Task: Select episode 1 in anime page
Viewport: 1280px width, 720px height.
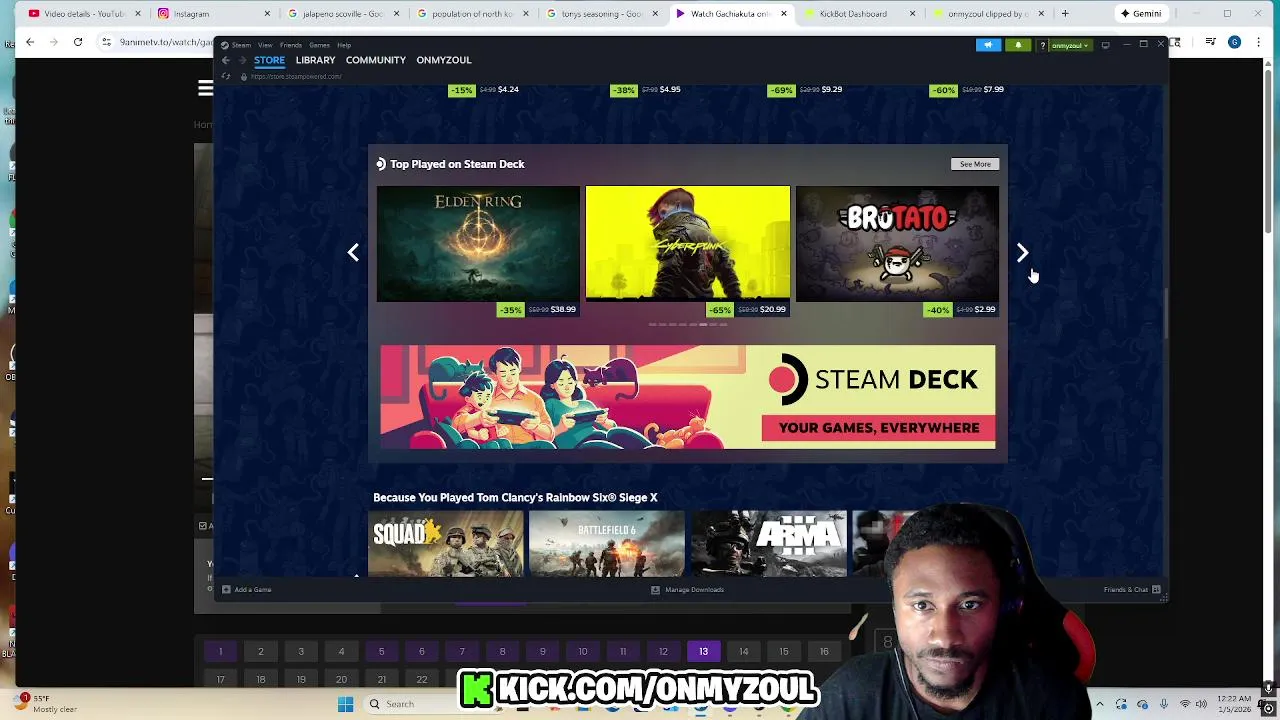Action: 220,652
